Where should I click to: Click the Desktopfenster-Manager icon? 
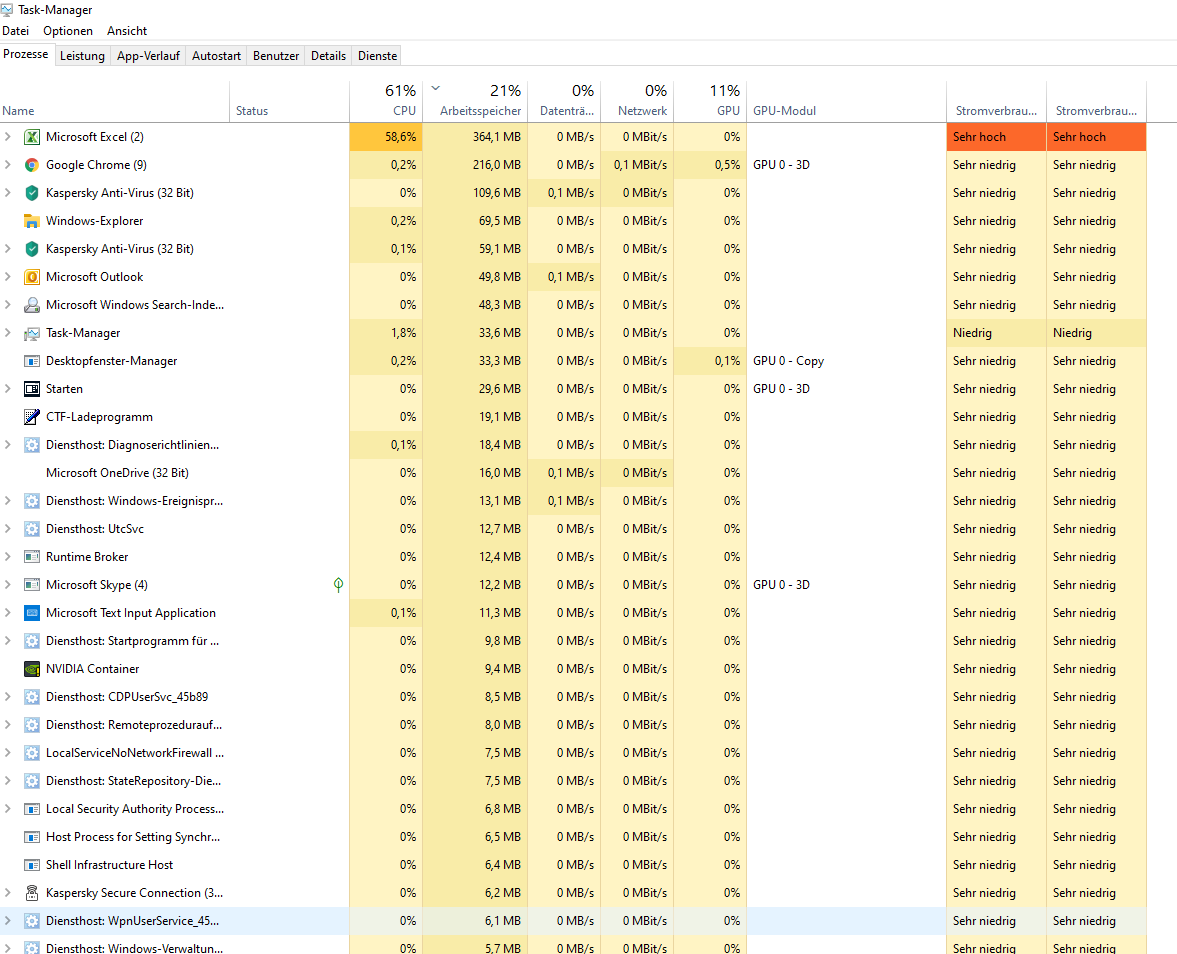[32, 361]
